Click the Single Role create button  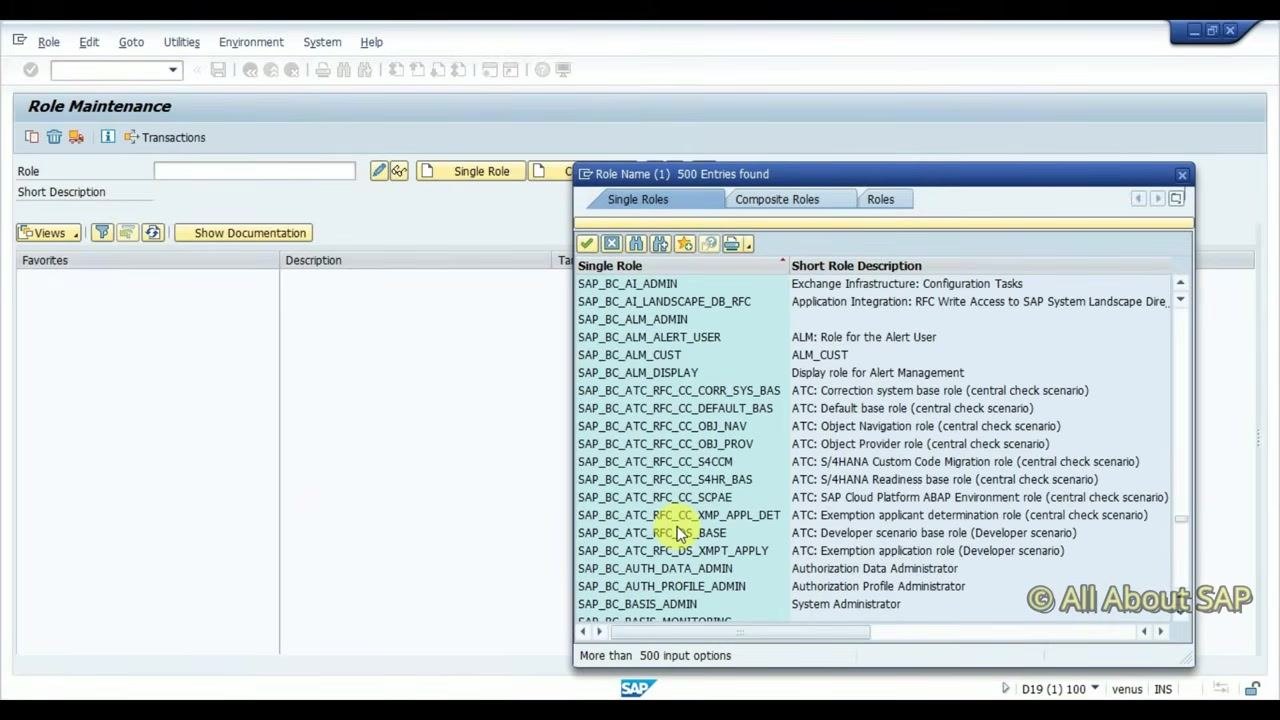[470, 171]
